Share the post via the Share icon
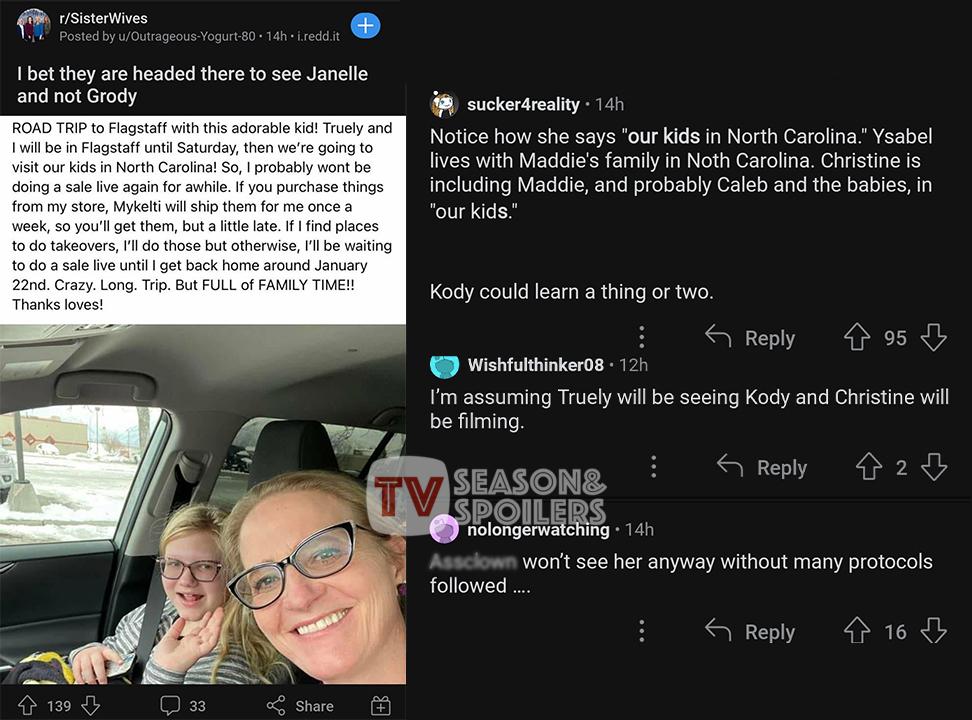This screenshot has height=720, width=972. pyautogui.click(x=300, y=706)
